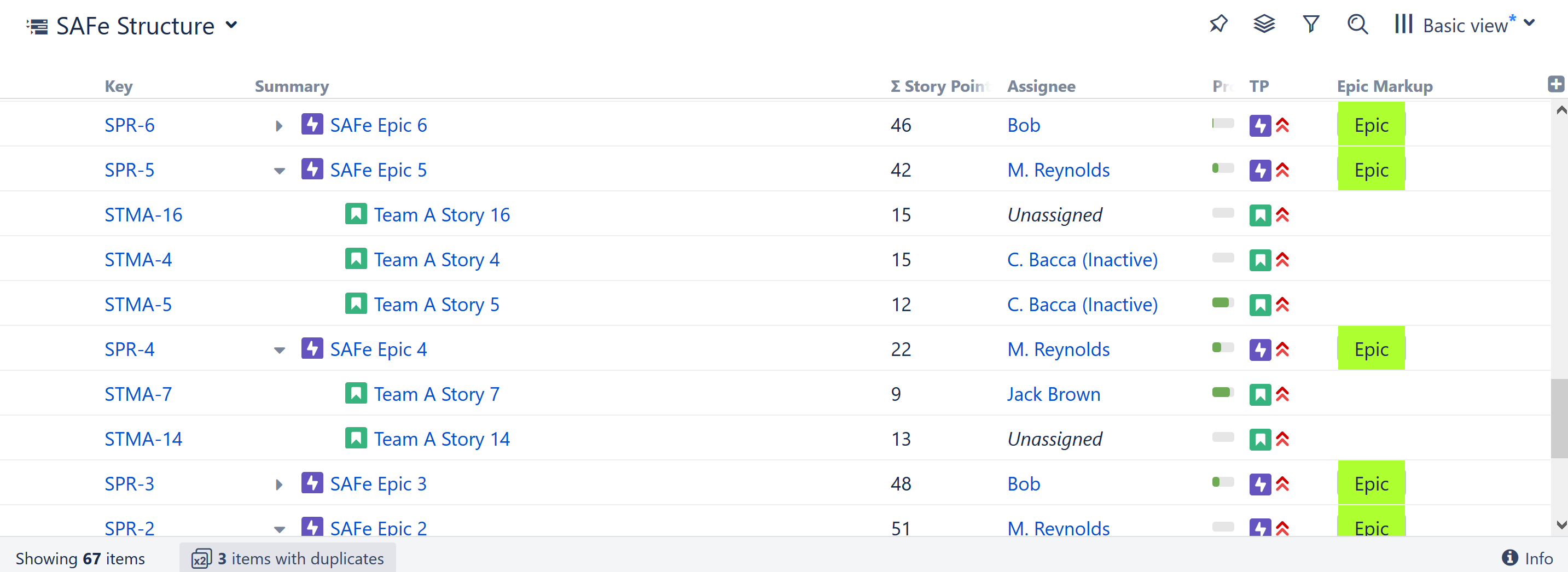Click Team A Story 16 bookmark icon
The width and height of the screenshot is (1568, 572).
[356, 214]
